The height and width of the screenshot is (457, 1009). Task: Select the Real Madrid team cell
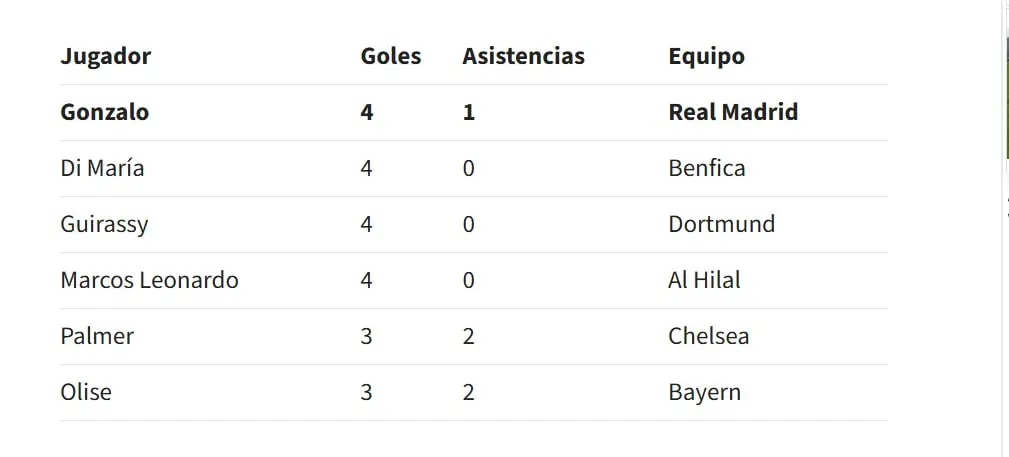click(x=733, y=112)
